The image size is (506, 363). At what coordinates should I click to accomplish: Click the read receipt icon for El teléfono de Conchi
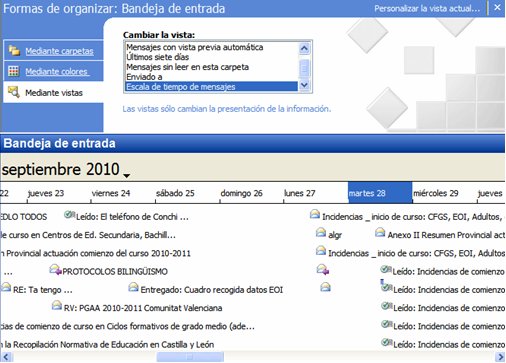pyautogui.click(x=70, y=215)
